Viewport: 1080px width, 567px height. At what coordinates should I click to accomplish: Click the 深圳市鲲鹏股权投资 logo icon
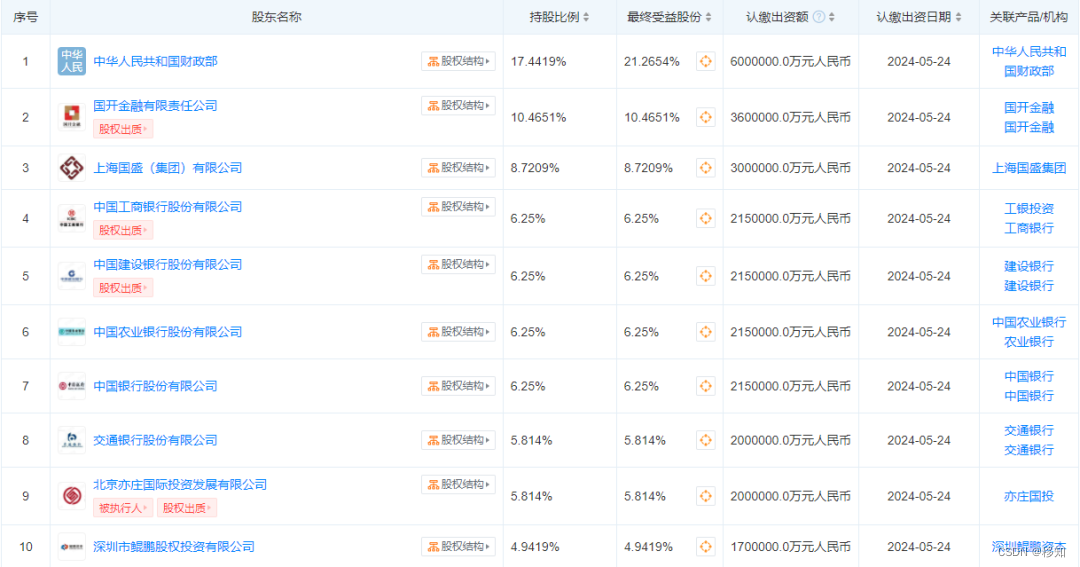pyautogui.click(x=72, y=546)
